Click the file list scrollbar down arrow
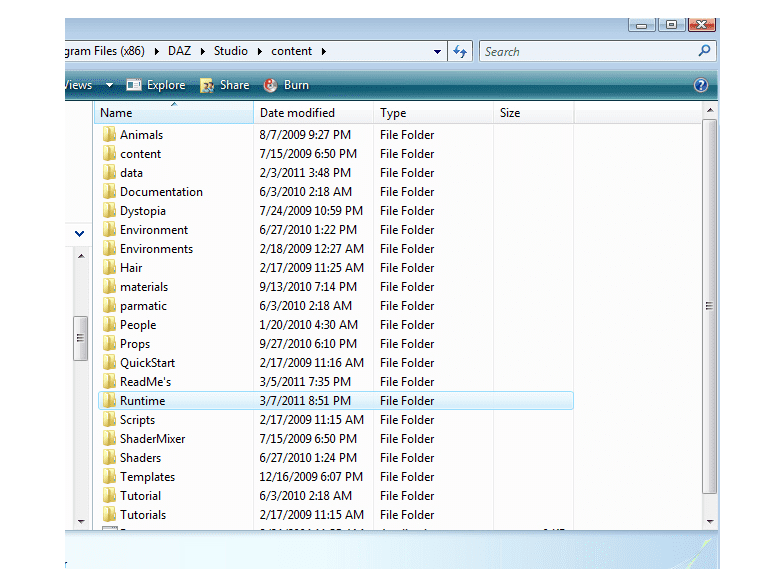Screen dimensions: 776x581 click(x=710, y=521)
